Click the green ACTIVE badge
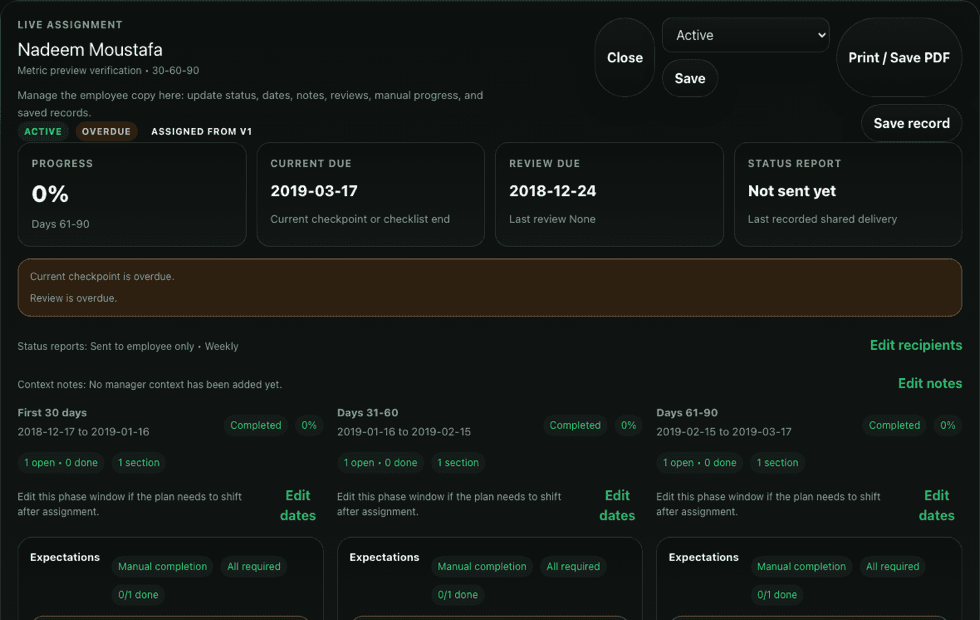 pyautogui.click(x=43, y=132)
